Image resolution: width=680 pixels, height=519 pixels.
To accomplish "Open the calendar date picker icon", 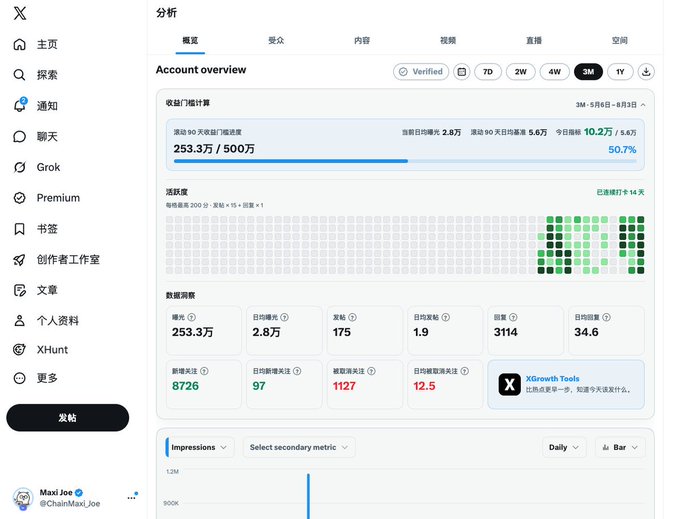I will [x=462, y=72].
